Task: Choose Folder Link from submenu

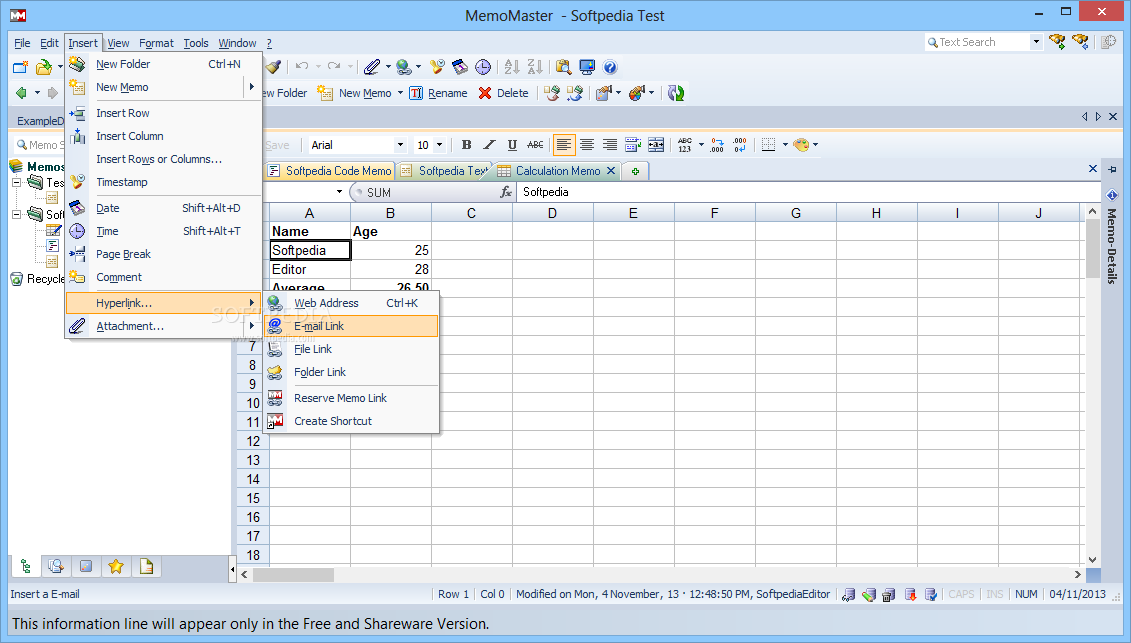Action: click(x=351, y=372)
